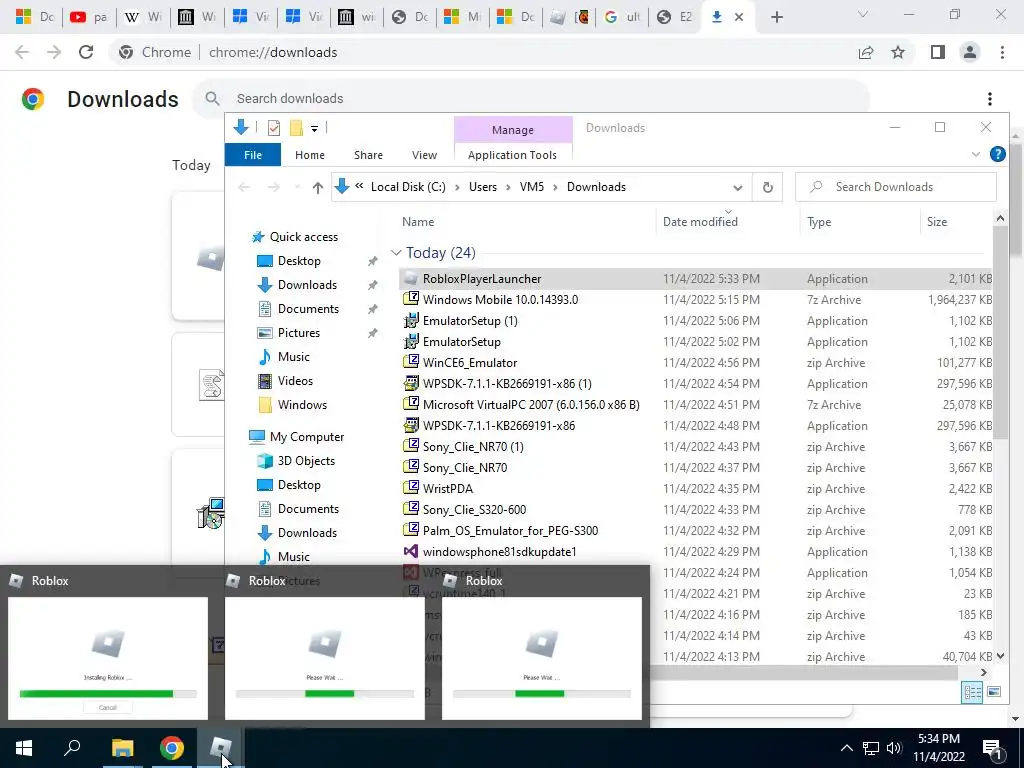The image size is (1024, 768).
Task: Bookmark this page with the star icon
Action: [898, 52]
